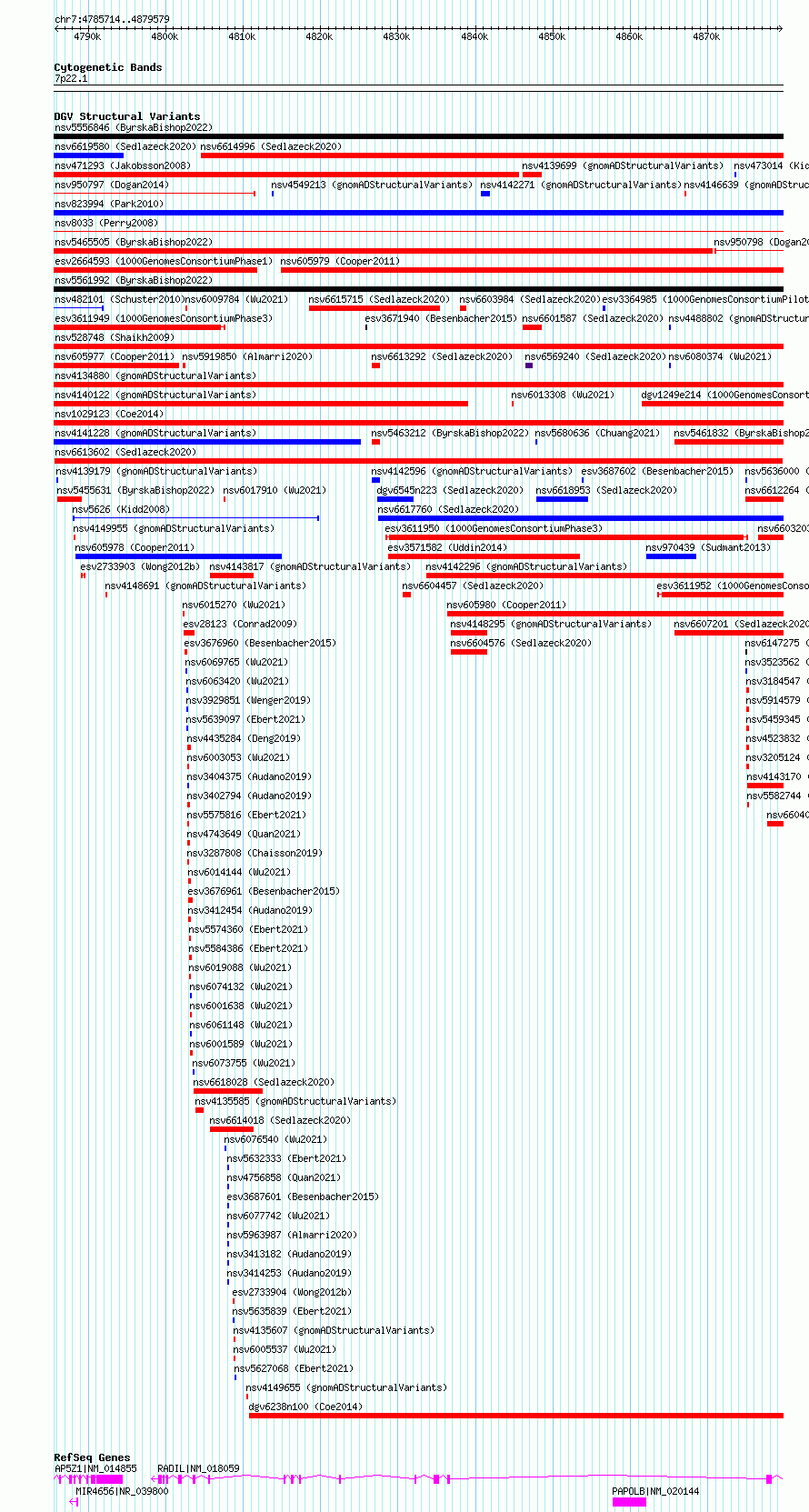Click the blue bar under nsv4141228
The height and width of the screenshot is (1512, 809).
(x=207, y=442)
